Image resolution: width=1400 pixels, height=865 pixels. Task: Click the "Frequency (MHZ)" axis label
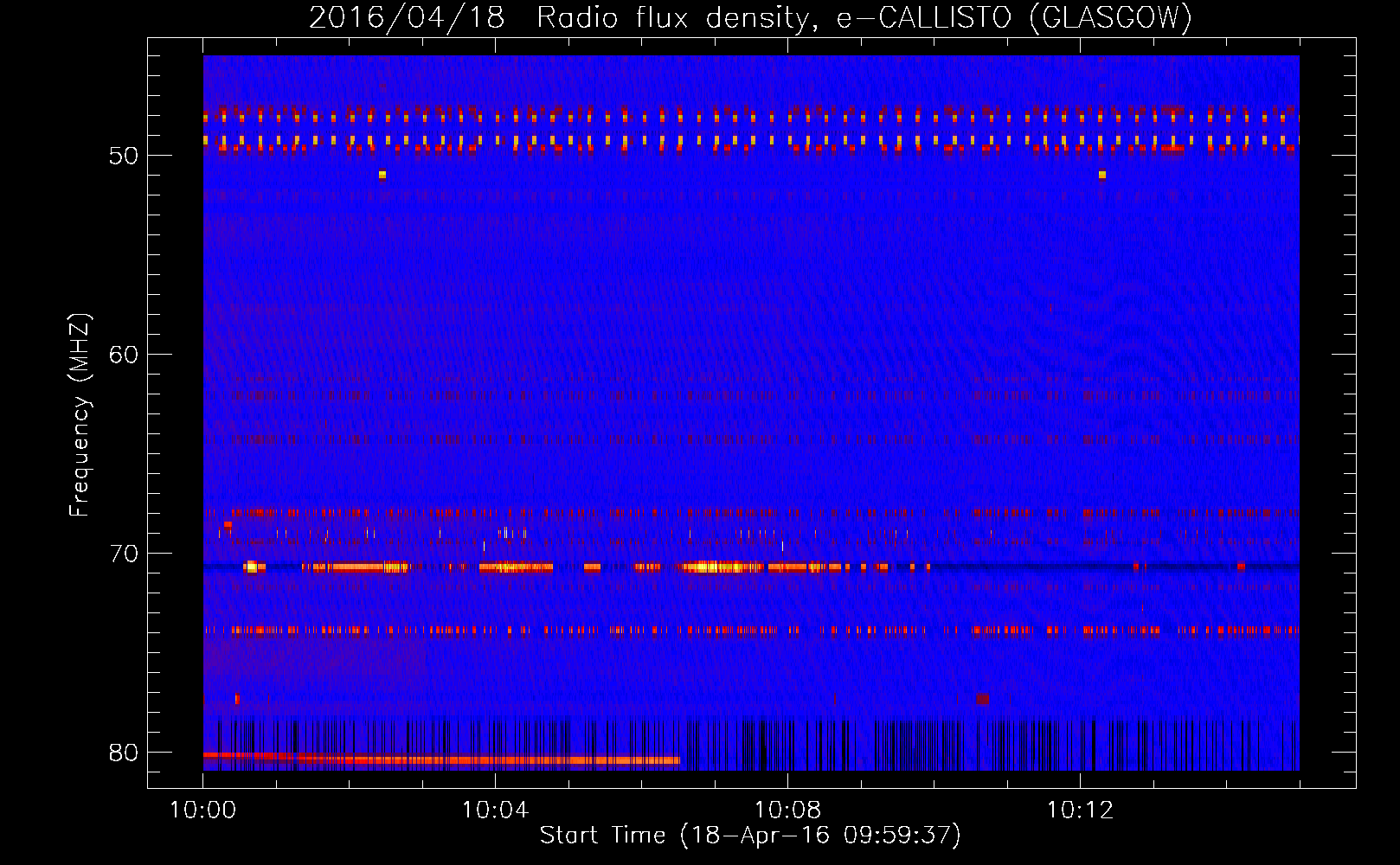pyautogui.click(x=80, y=415)
